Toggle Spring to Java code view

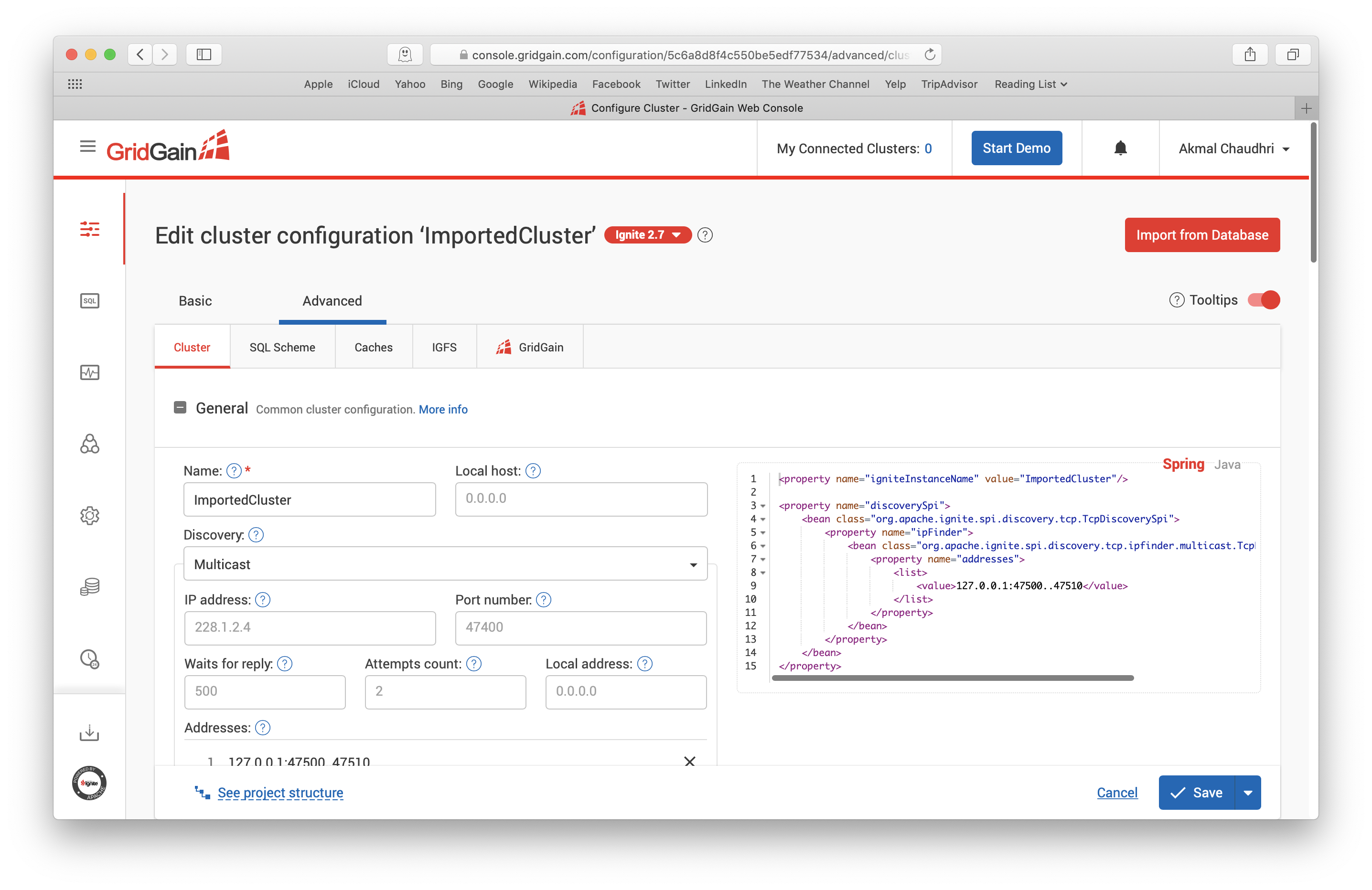point(1228,464)
